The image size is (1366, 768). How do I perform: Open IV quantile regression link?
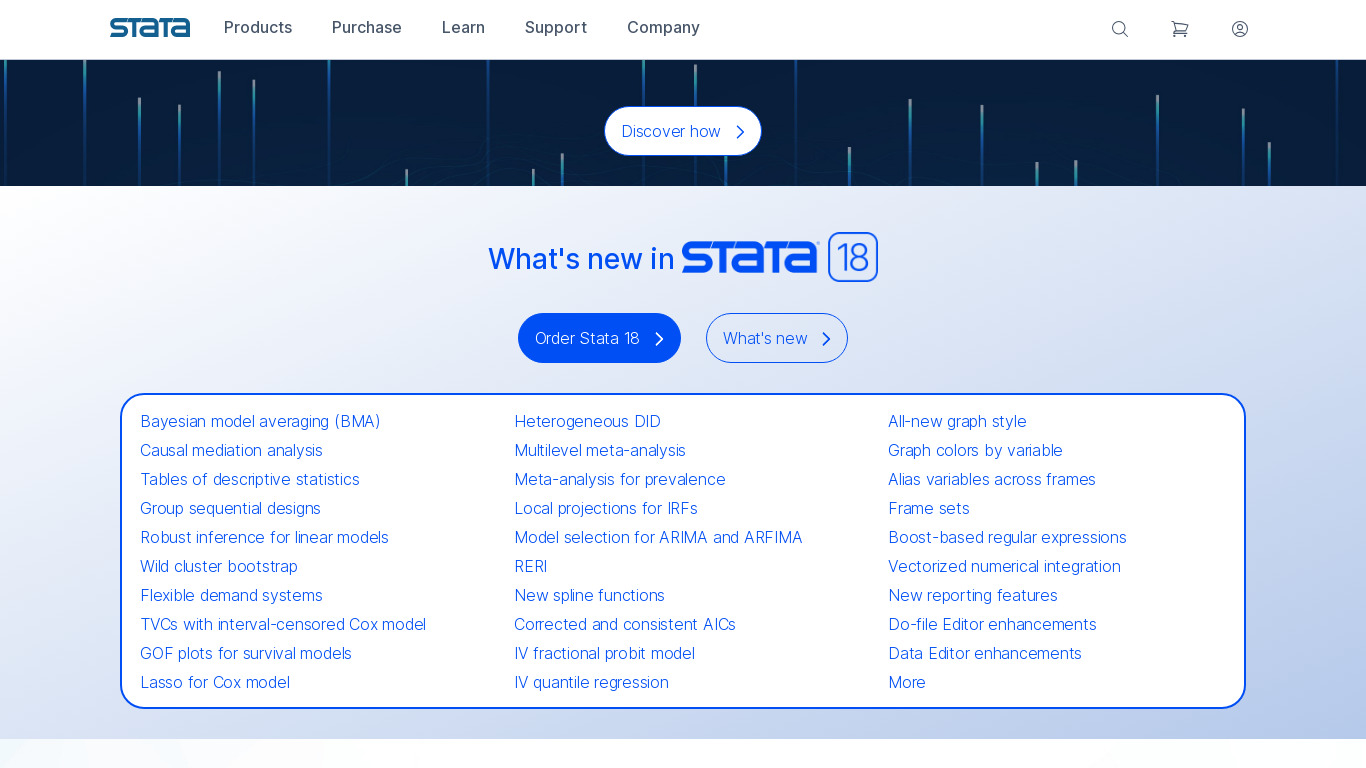(x=591, y=683)
